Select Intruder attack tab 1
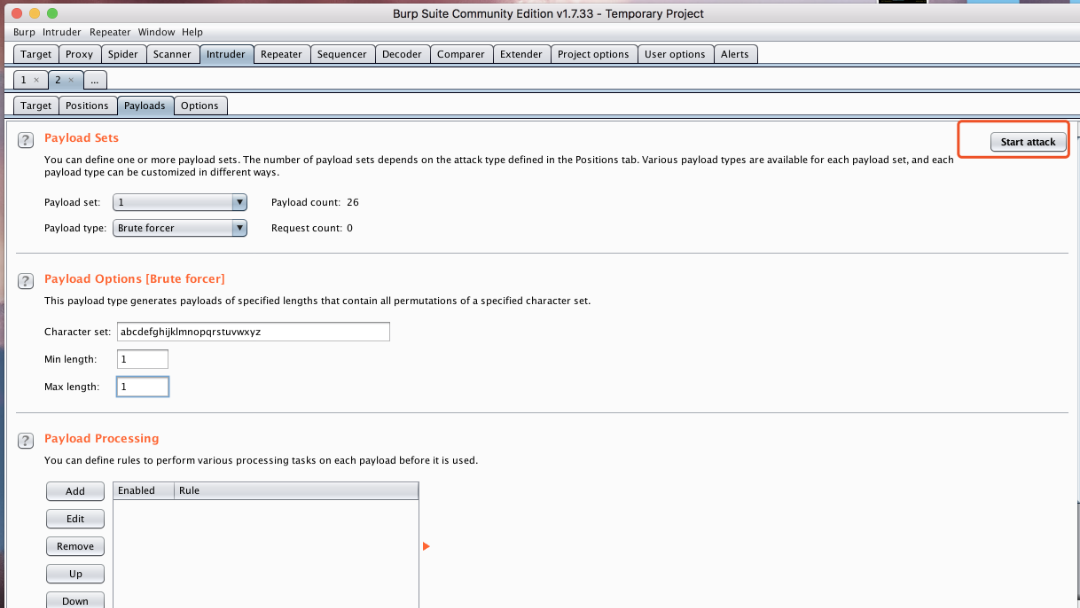 pyautogui.click(x=23, y=80)
